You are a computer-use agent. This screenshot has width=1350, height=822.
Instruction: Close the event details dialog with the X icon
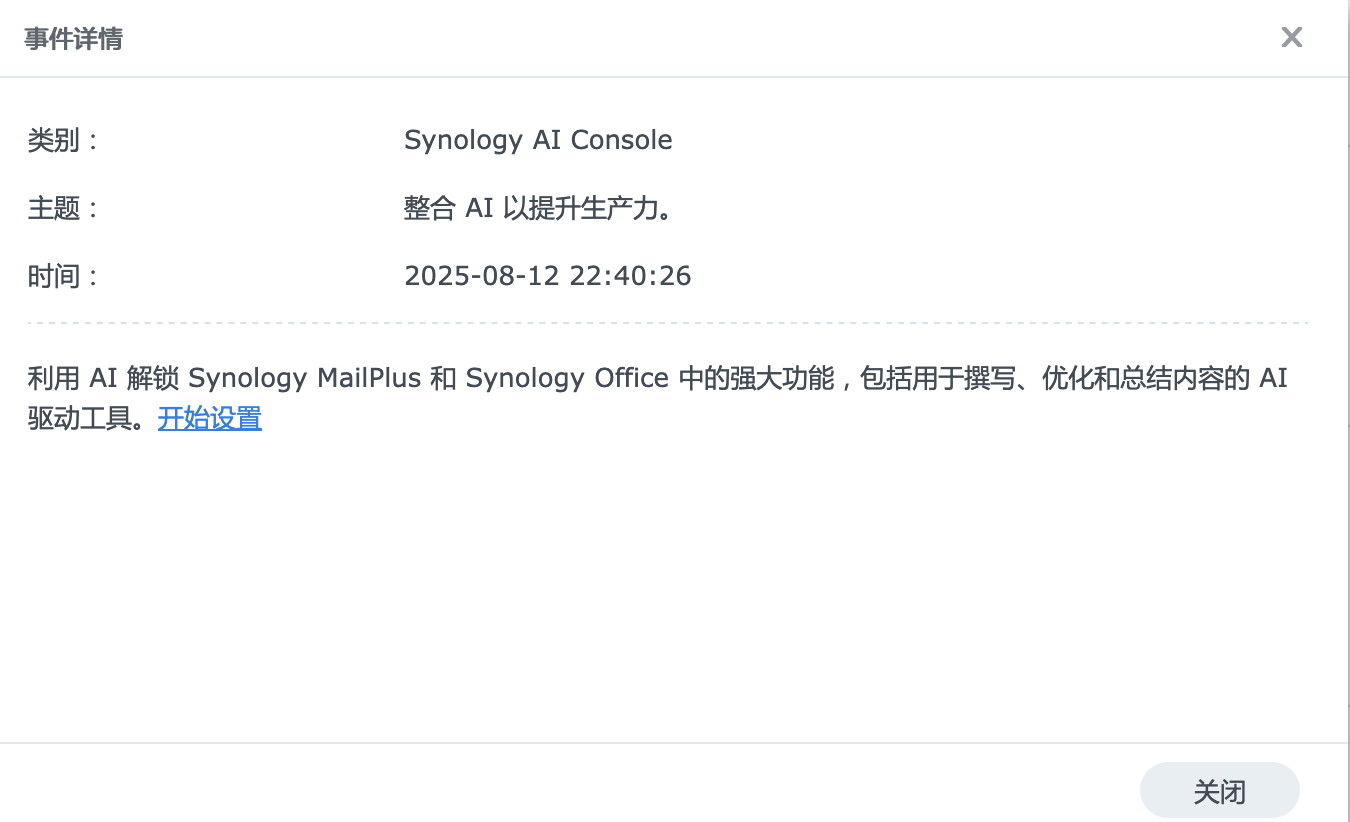(1291, 38)
